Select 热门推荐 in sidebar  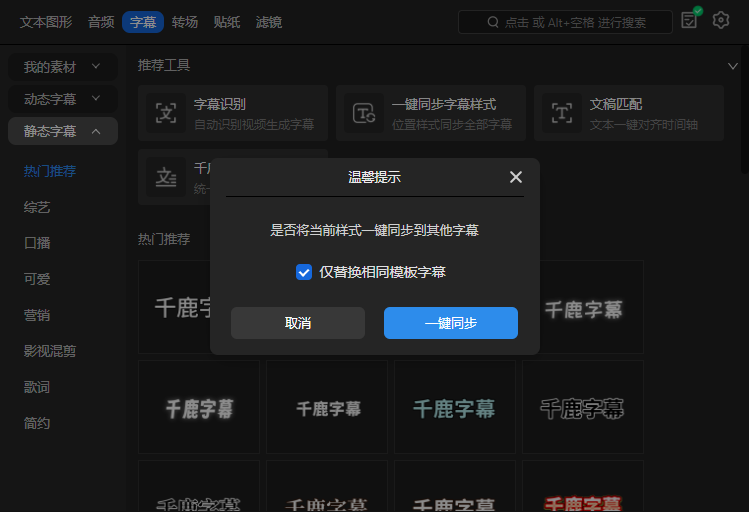coord(50,171)
